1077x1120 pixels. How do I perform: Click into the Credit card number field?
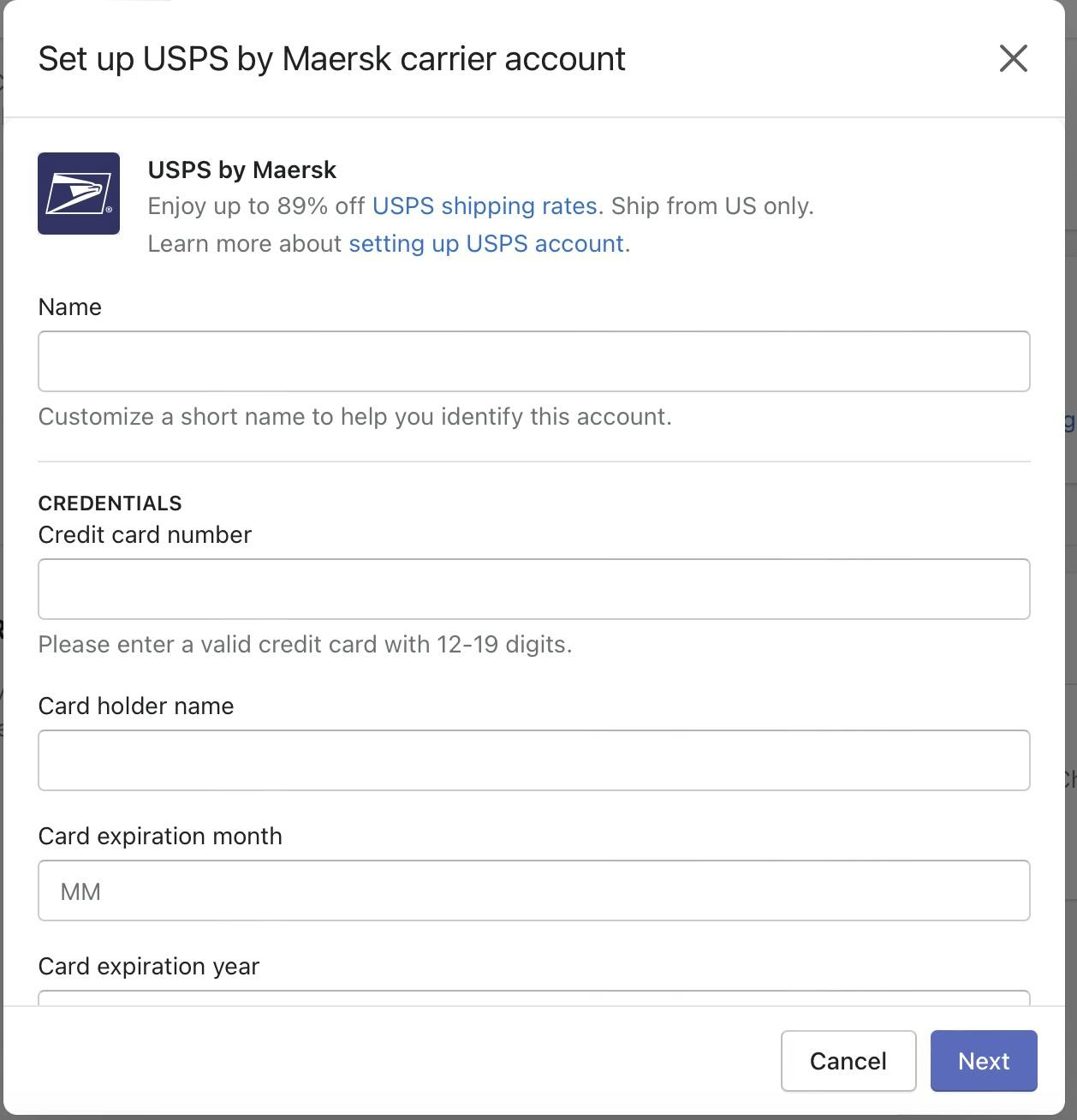[533, 589]
